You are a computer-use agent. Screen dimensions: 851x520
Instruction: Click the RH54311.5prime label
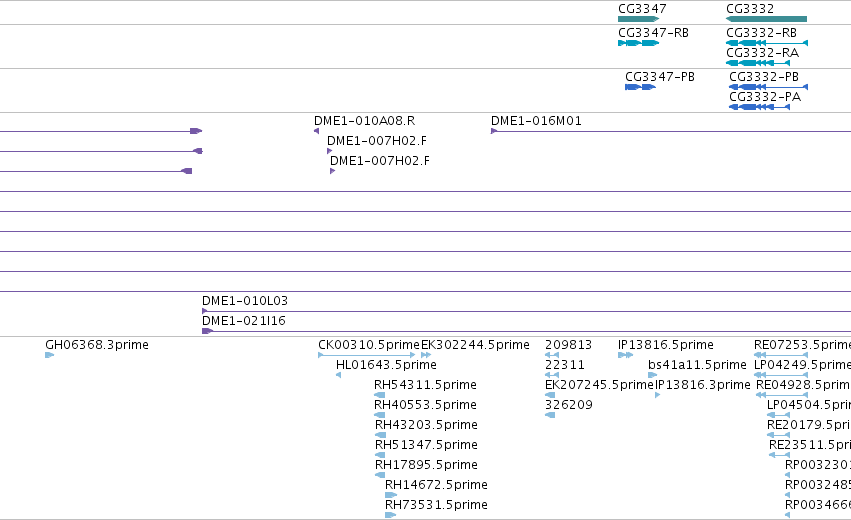426,385
